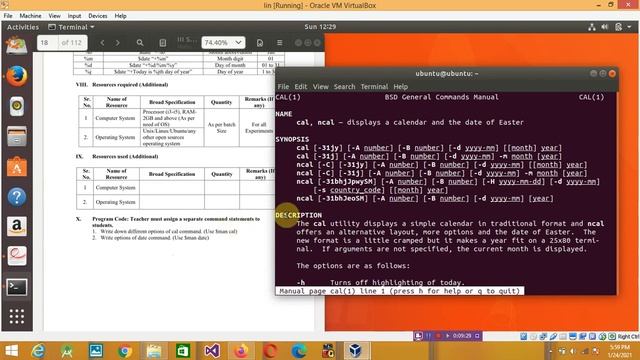This screenshot has height=360, width=640.
Task: Click the network icon in Ubuntu top bar
Action: click(x=592, y=27)
